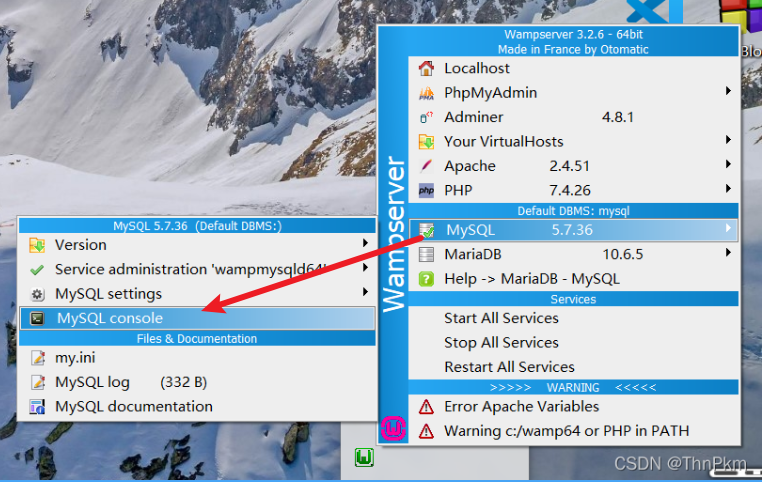This screenshot has height=483, width=762.
Task: Select the MySQL menu entry
Action: pos(573,230)
